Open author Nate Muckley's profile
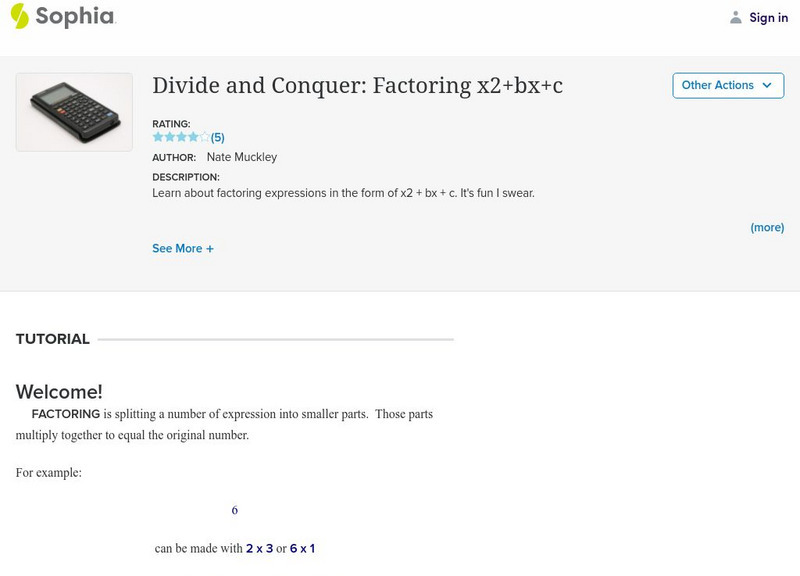 241,157
